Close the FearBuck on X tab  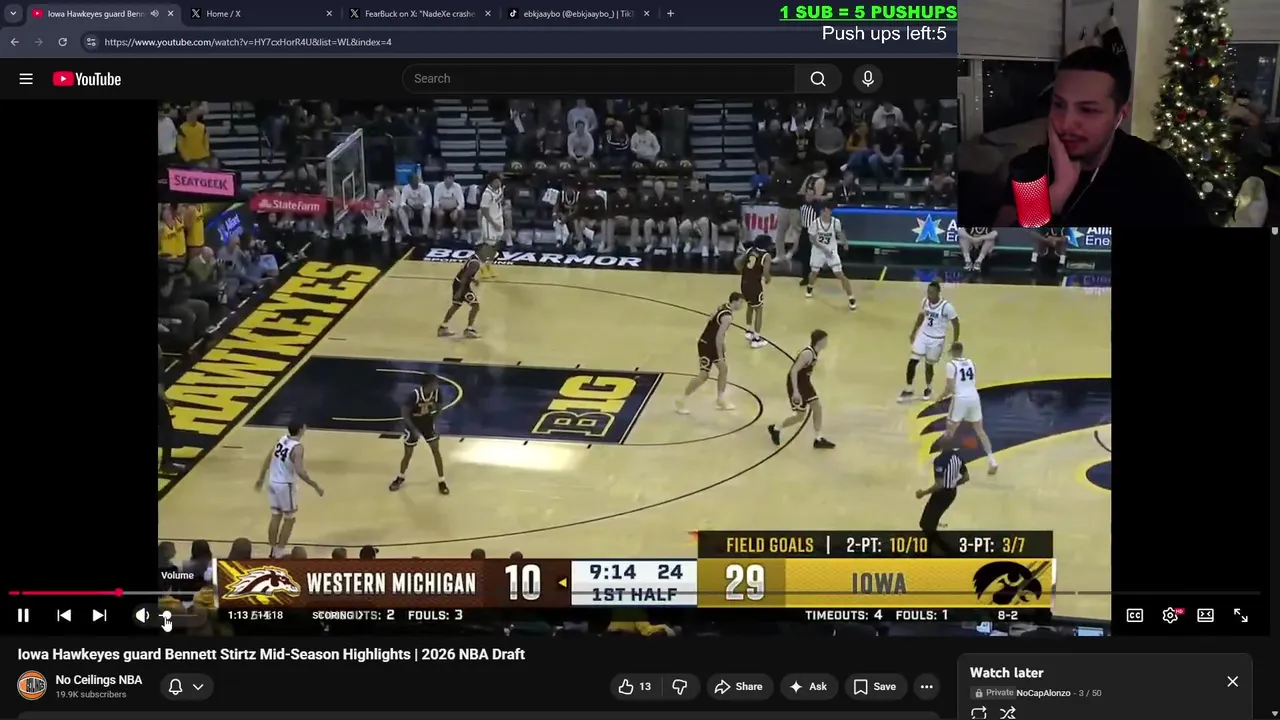pyautogui.click(x=488, y=14)
